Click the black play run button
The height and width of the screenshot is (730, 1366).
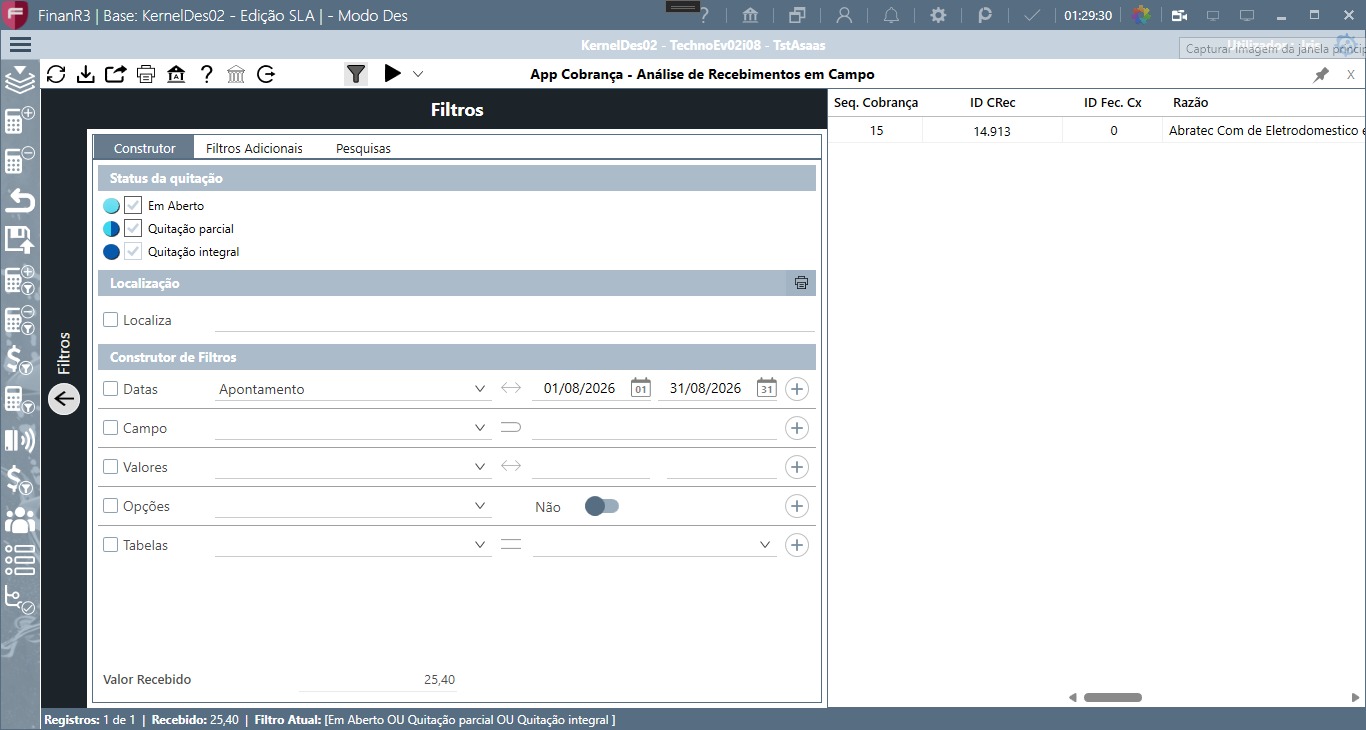click(x=392, y=73)
